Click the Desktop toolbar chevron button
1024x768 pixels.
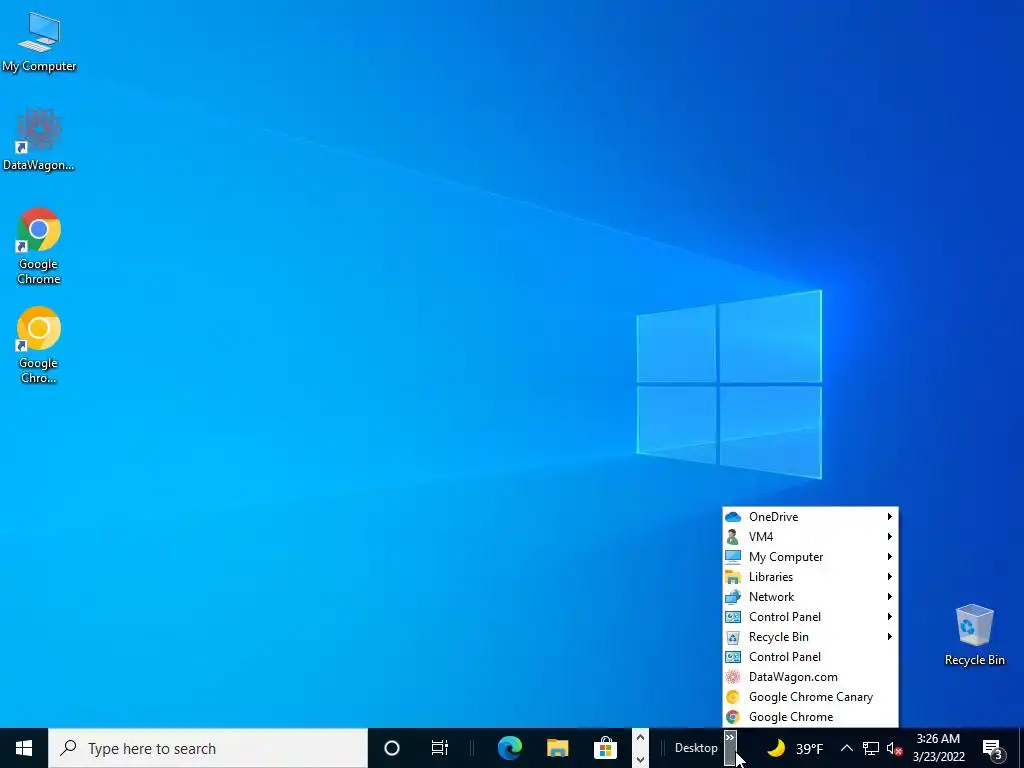coord(730,748)
